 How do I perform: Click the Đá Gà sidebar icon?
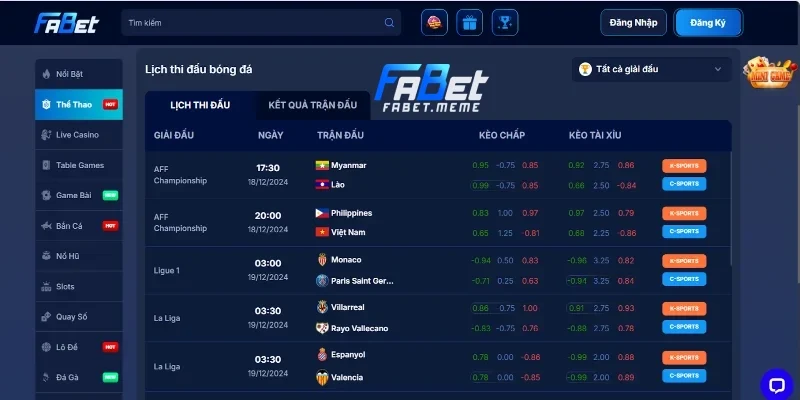click(x=46, y=378)
